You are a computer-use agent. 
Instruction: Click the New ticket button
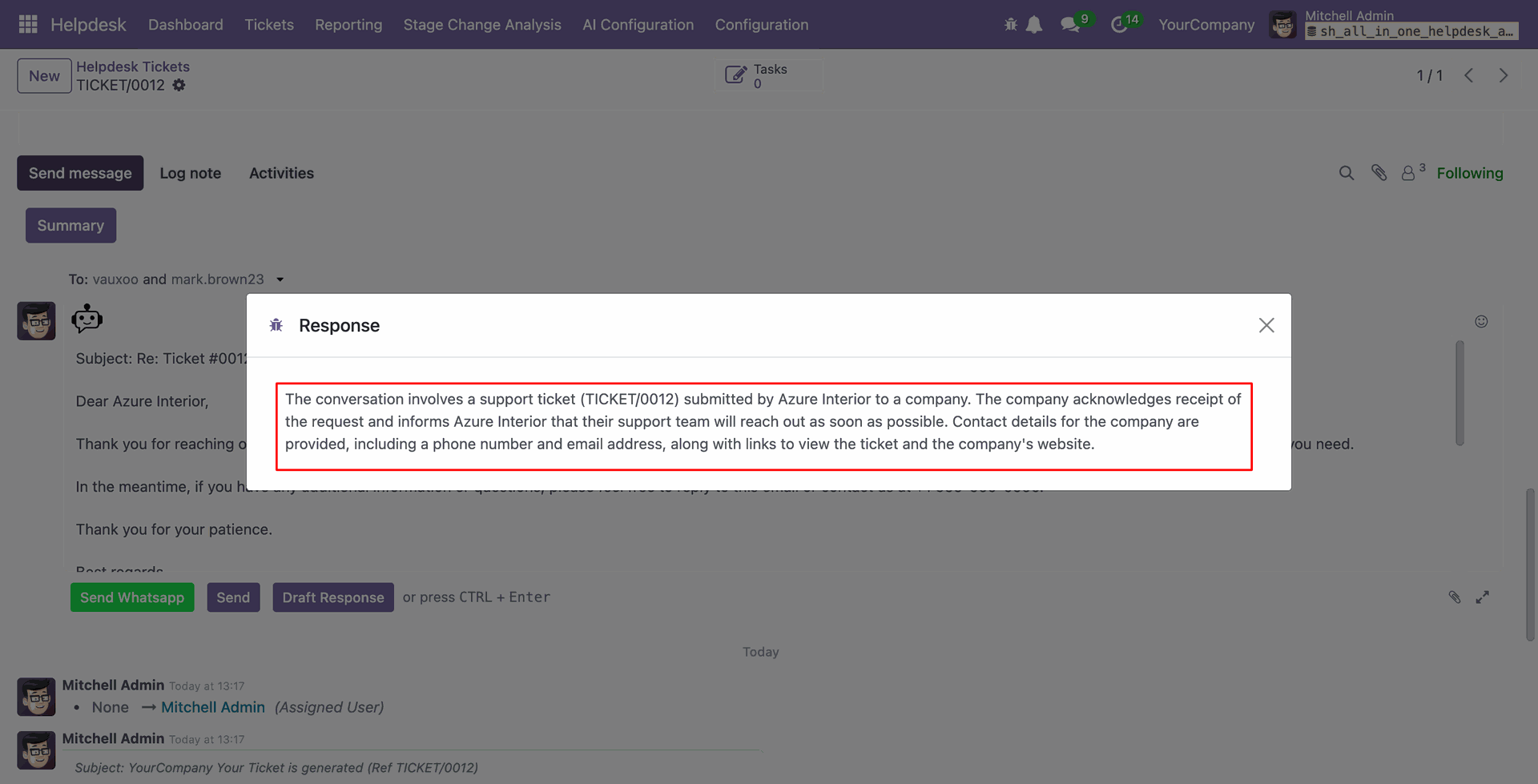(44, 76)
